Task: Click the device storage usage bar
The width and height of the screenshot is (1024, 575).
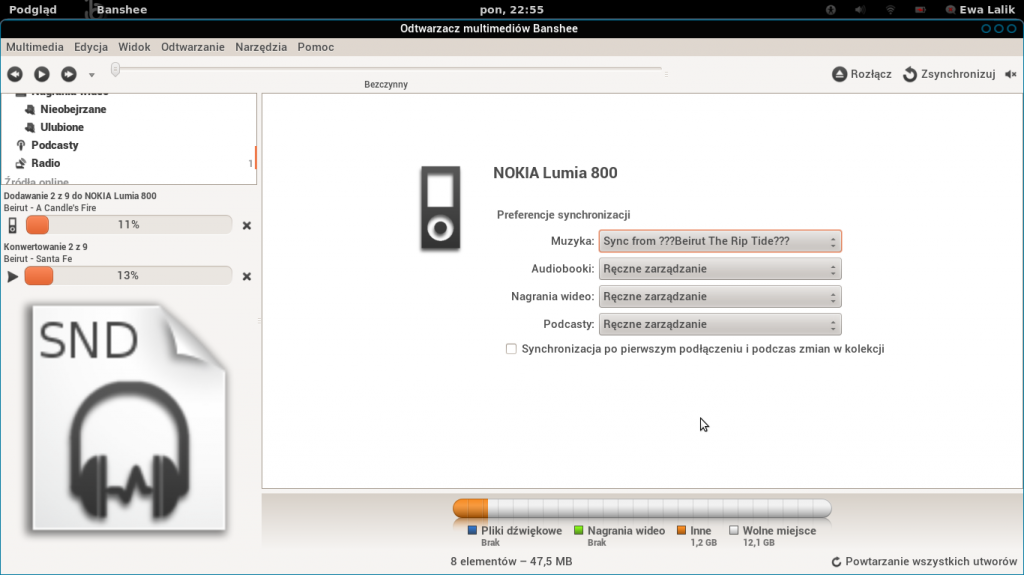Action: [642, 508]
